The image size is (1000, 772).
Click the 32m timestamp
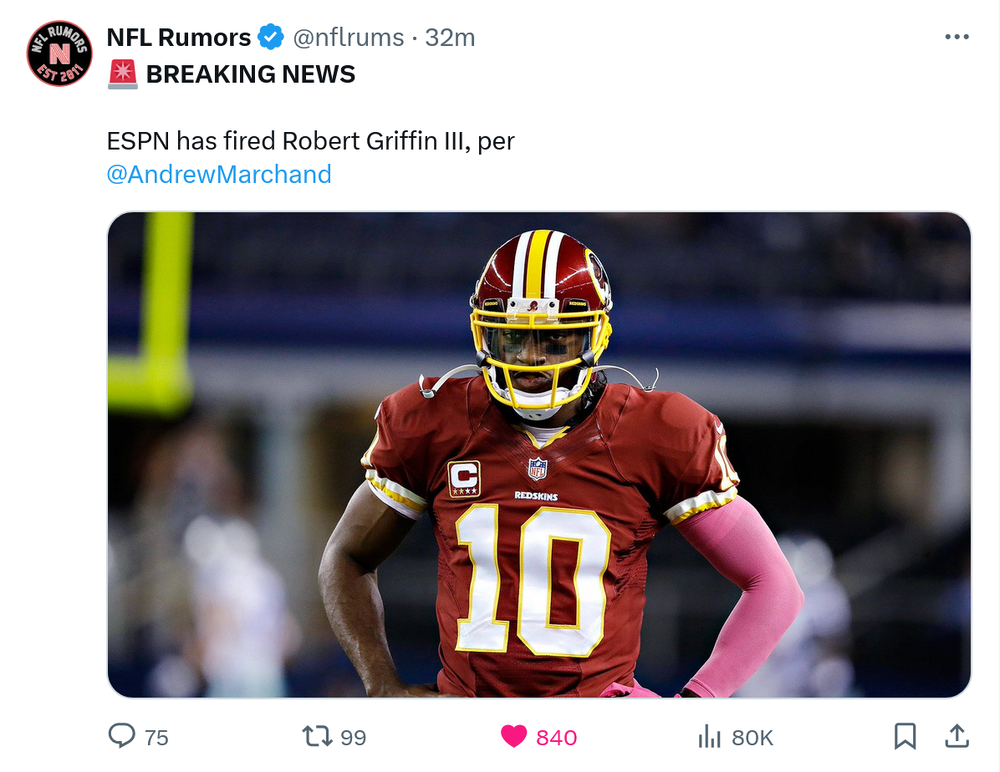tap(450, 38)
